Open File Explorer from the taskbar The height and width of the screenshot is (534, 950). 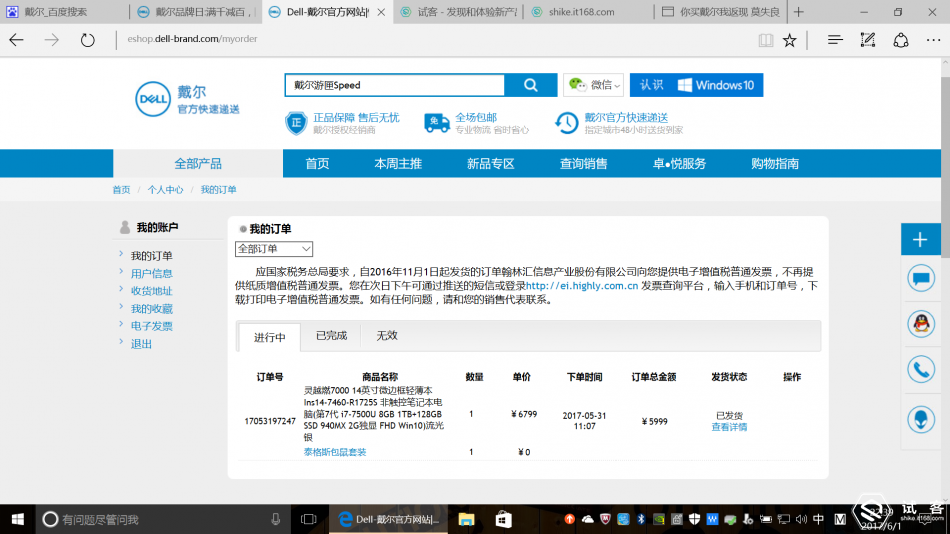(x=466, y=519)
